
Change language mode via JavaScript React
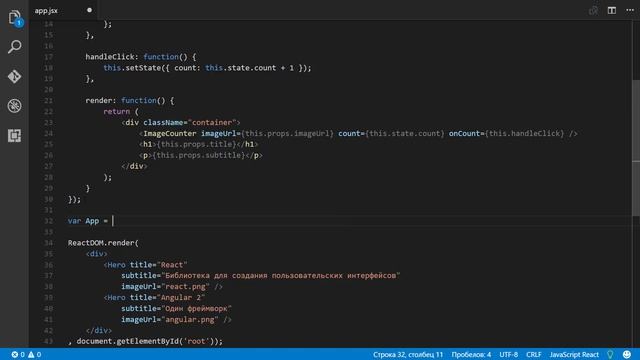pos(574,354)
